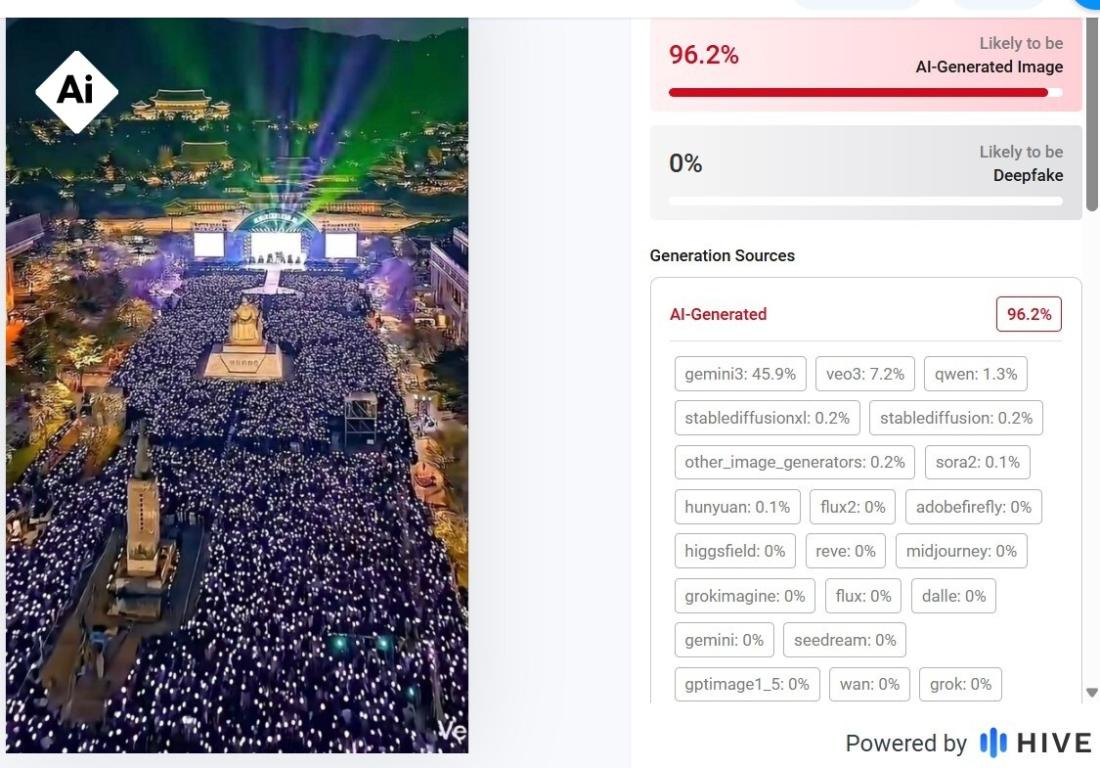The height and width of the screenshot is (768, 1100).
Task: Select the midjourney: 0% tag
Action: click(x=960, y=551)
